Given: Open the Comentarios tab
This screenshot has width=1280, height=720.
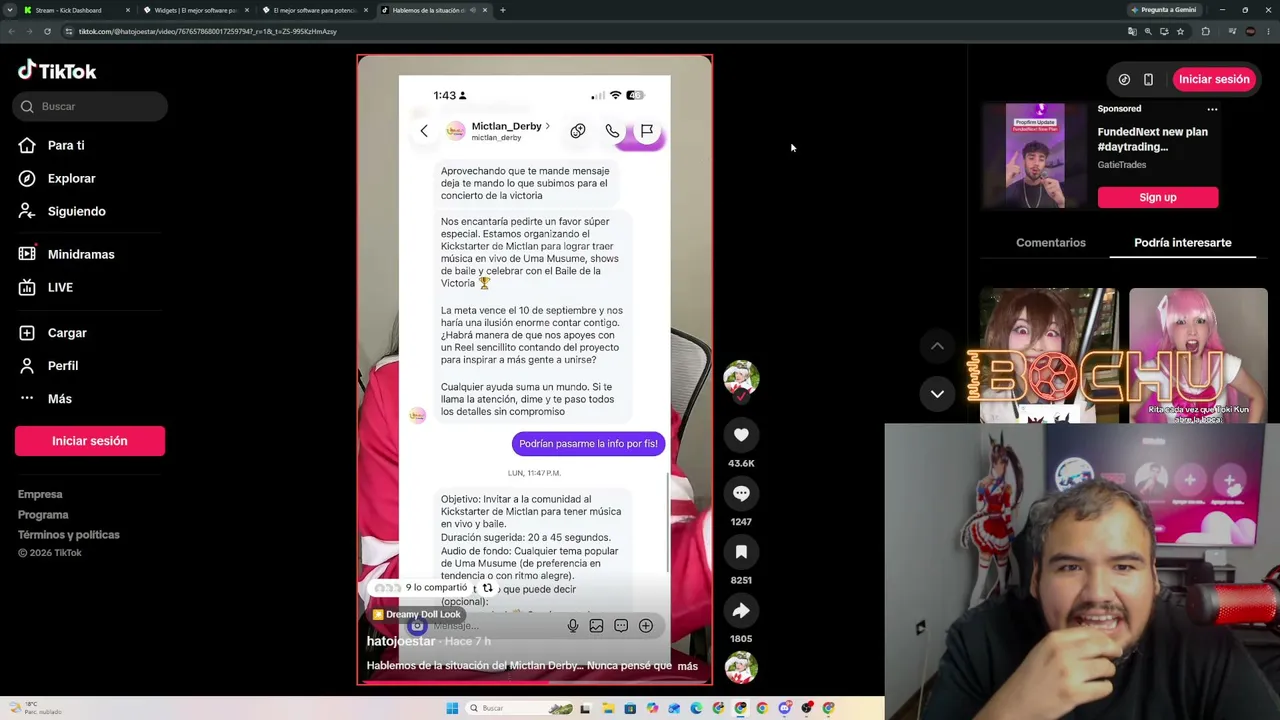Looking at the screenshot, I should pyautogui.click(x=1050, y=243).
